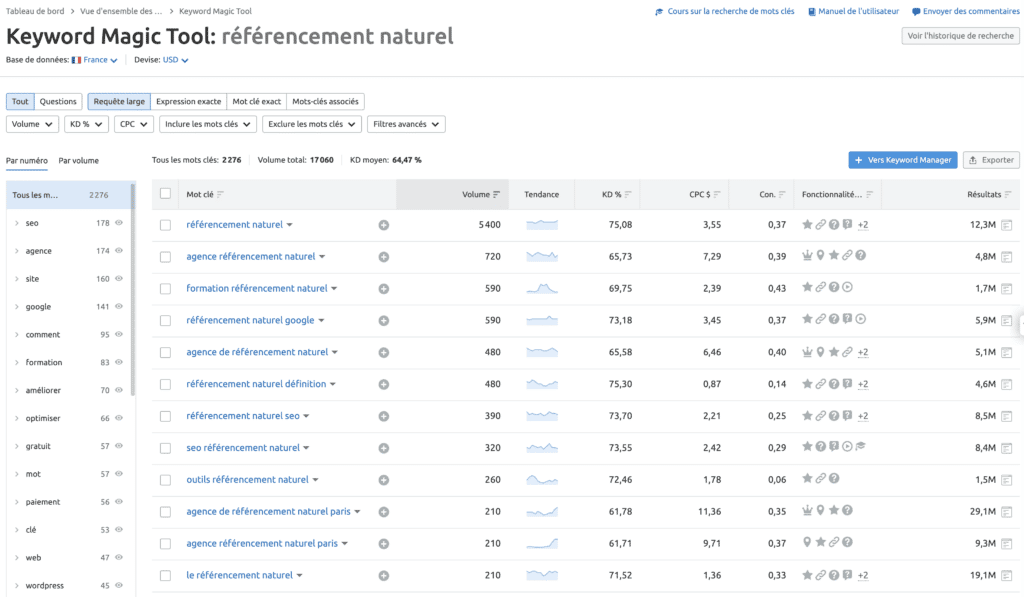Viewport: 1024px width, 597px height.
Task: Add 'outils référencement naturel' via plus icon
Action: point(384,480)
